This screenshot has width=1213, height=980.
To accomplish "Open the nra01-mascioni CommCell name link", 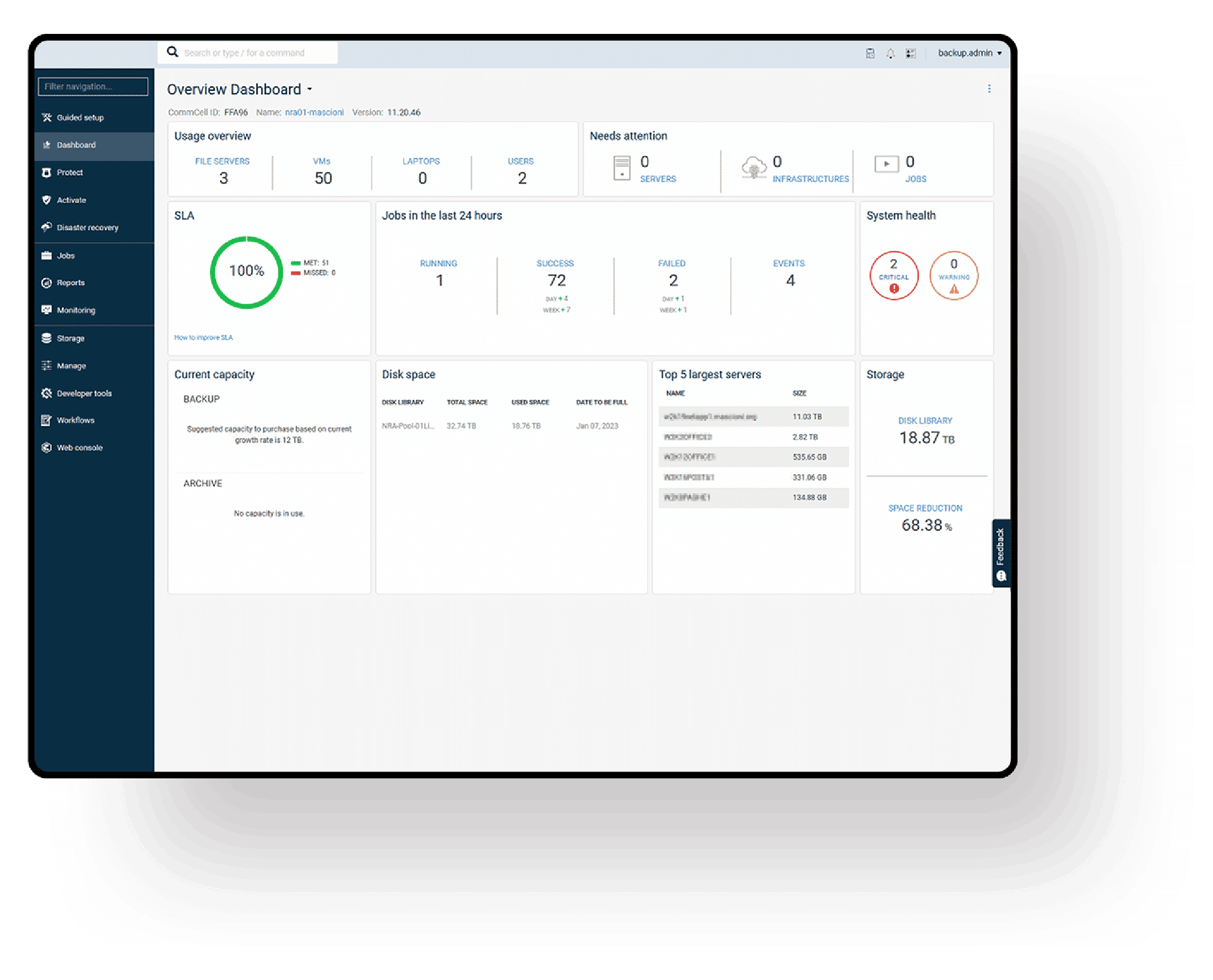I will (x=314, y=112).
